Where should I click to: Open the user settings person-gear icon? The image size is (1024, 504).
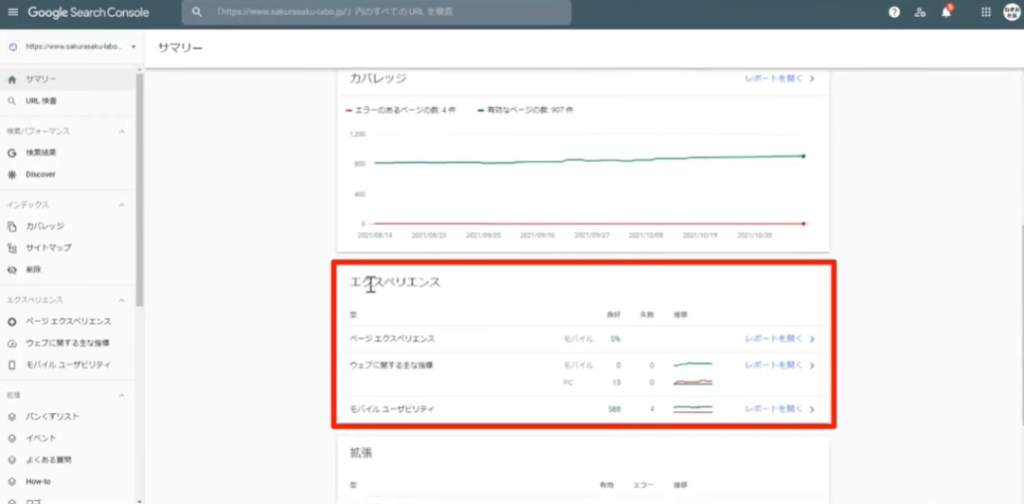tap(920, 12)
